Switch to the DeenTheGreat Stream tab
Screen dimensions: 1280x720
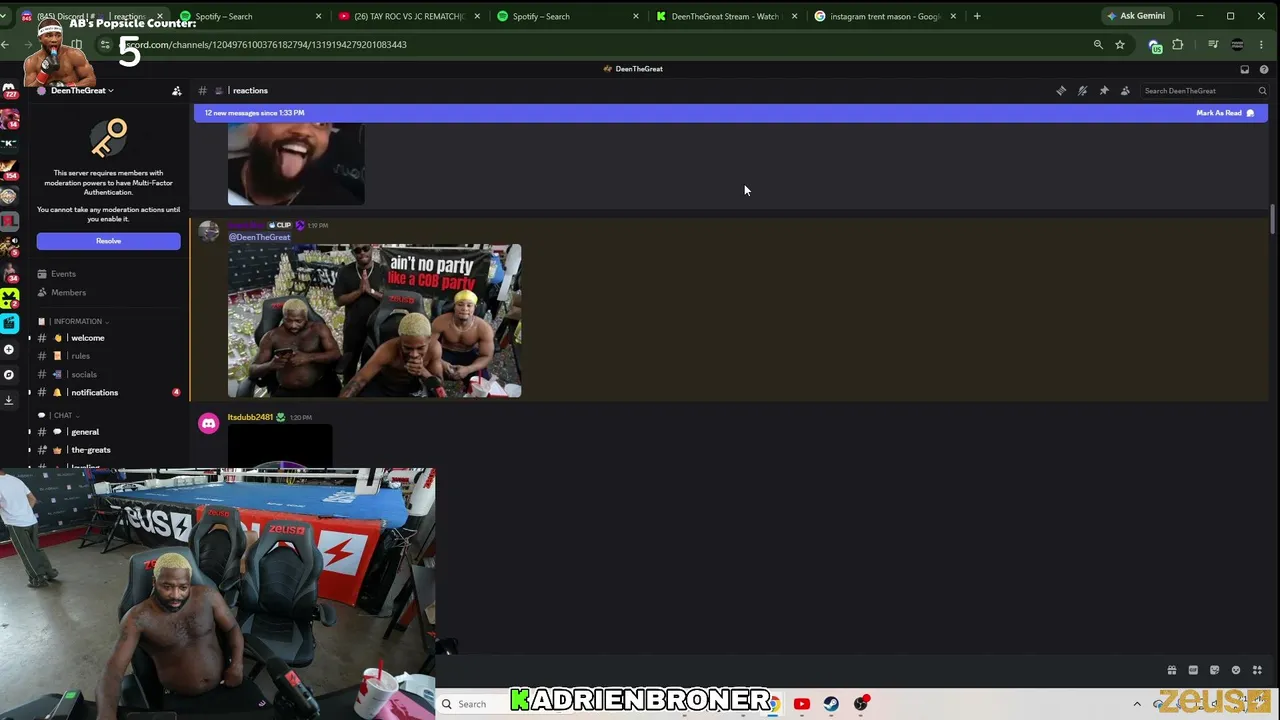[x=726, y=16]
